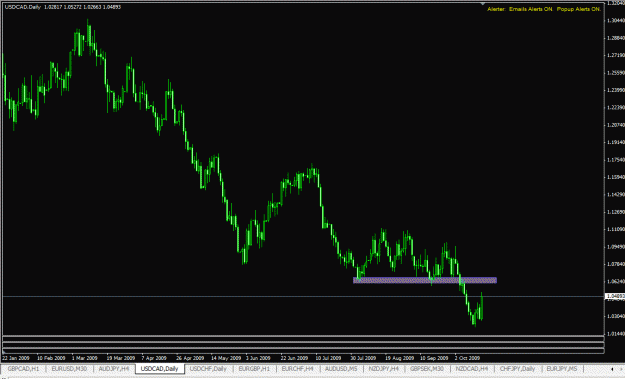
Task: Click the 3 Jun 2009 date label
Action: [258, 358]
